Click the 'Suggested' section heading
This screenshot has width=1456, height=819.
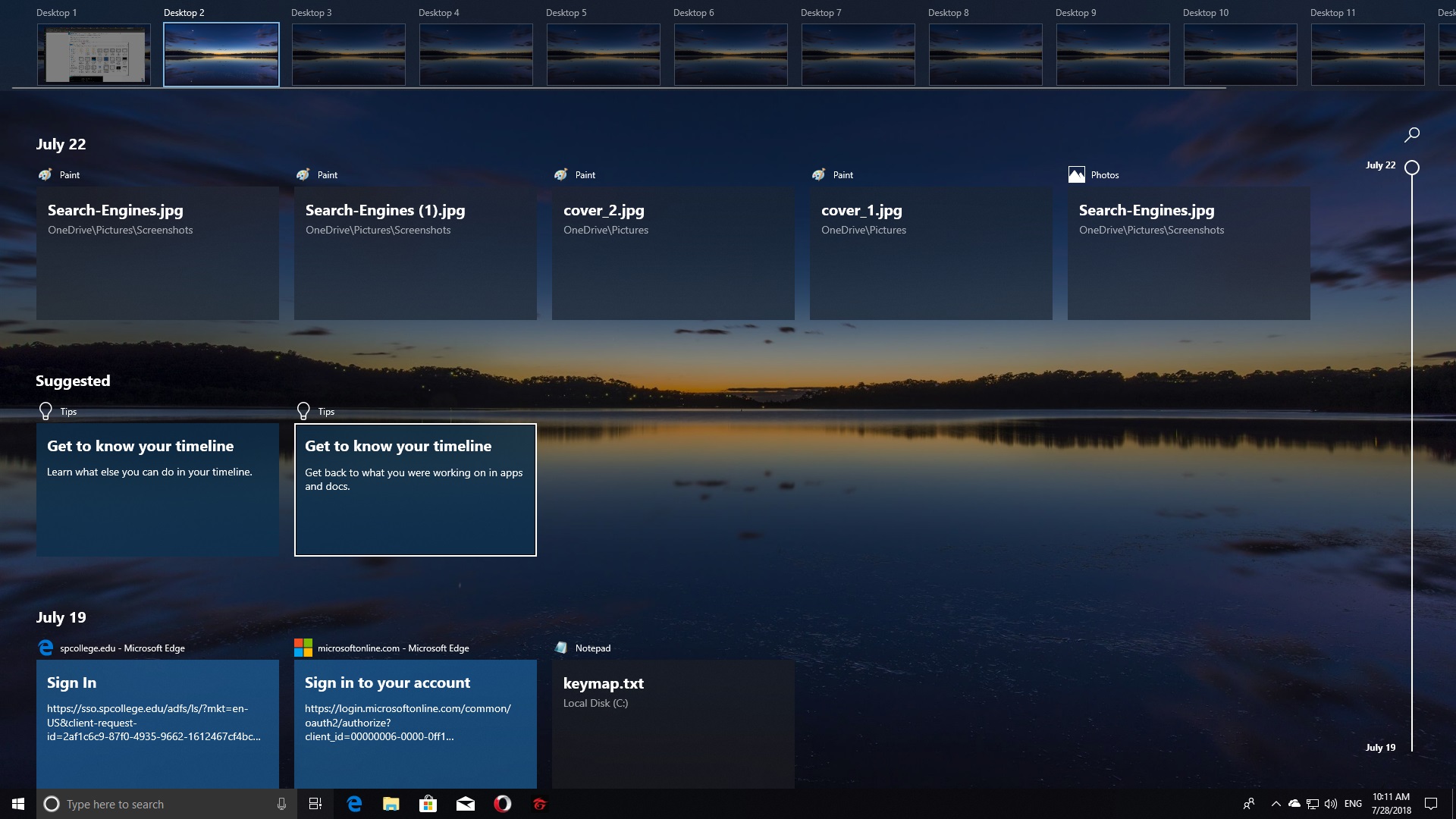[73, 381]
